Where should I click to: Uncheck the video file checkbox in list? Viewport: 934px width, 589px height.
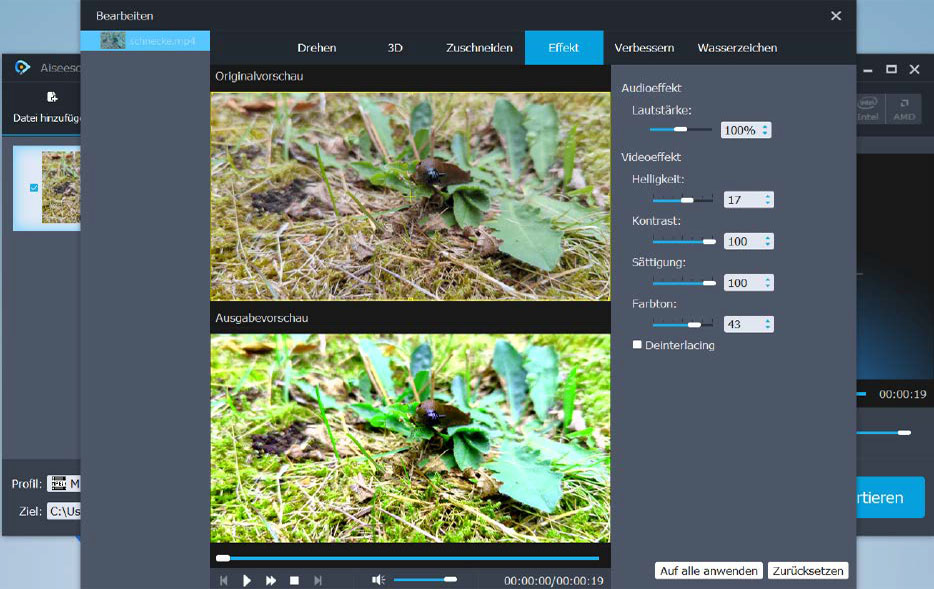pos(34,187)
